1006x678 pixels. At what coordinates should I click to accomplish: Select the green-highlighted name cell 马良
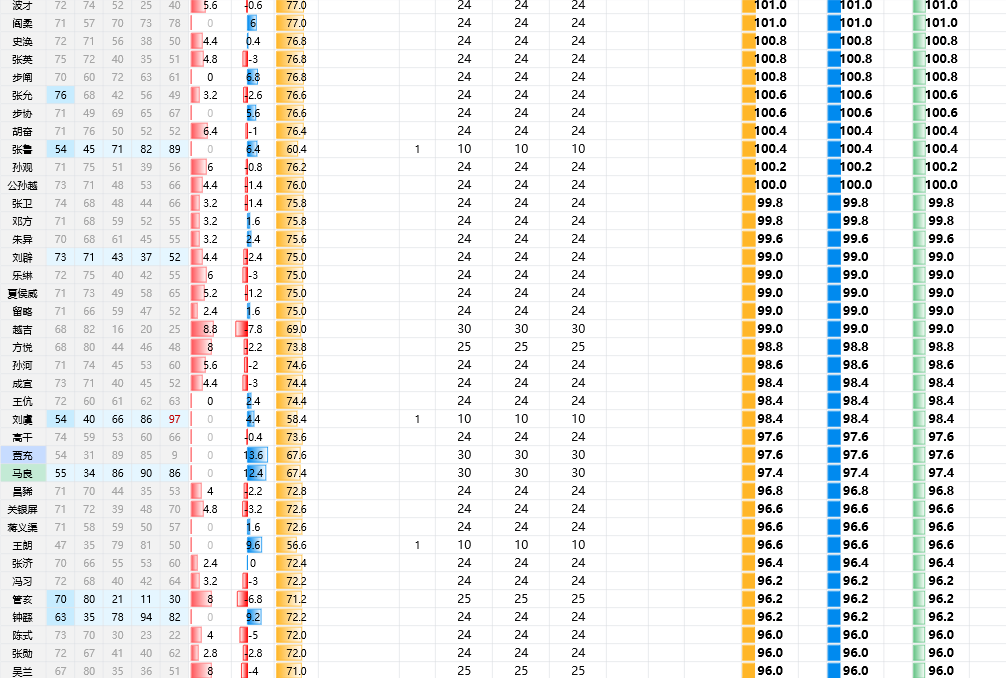click(22, 473)
